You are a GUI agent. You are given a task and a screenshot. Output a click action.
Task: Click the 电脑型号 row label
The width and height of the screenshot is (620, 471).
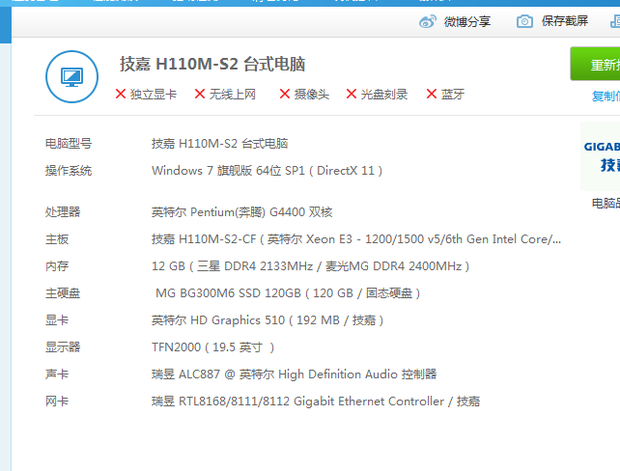(x=68, y=144)
